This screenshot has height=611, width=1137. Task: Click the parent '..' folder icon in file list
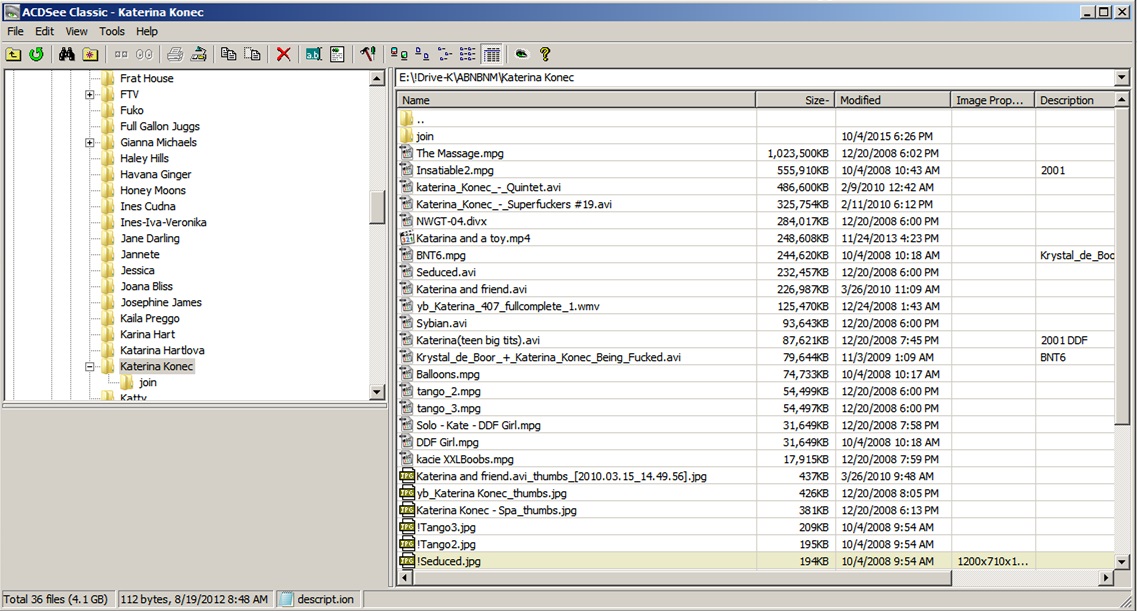coord(406,118)
